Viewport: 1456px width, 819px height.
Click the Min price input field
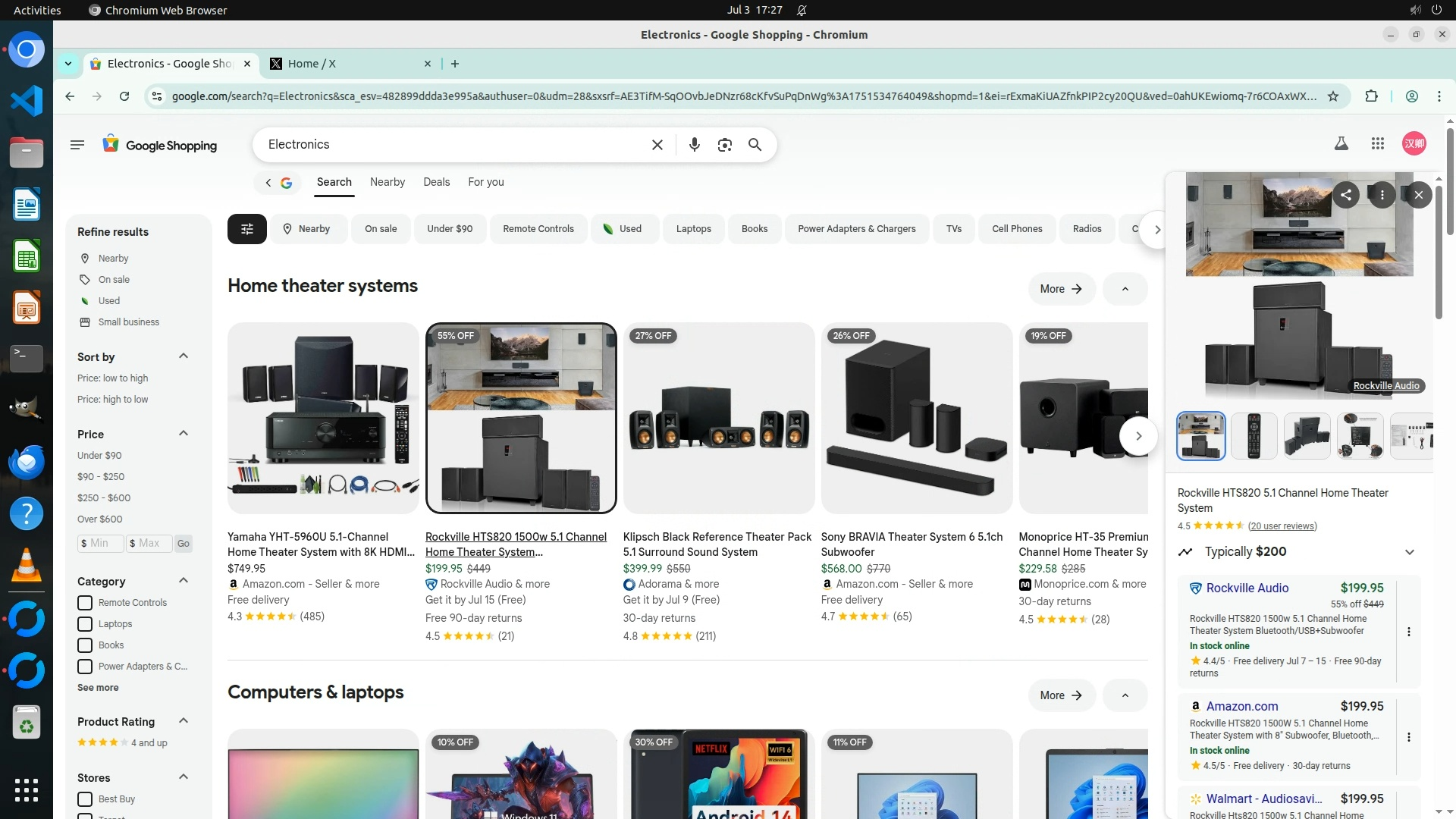(100, 544)
